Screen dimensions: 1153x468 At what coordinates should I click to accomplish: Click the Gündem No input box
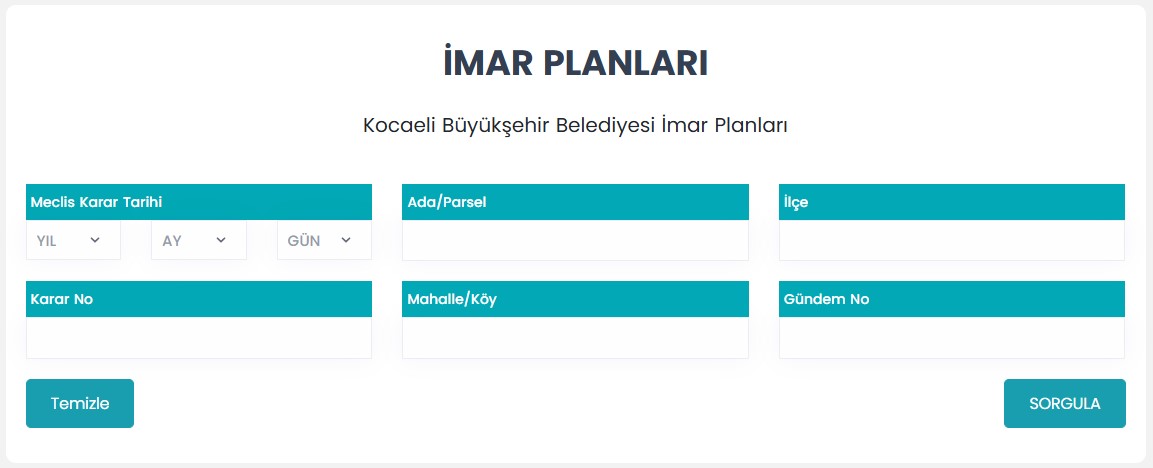coord(951,338)
